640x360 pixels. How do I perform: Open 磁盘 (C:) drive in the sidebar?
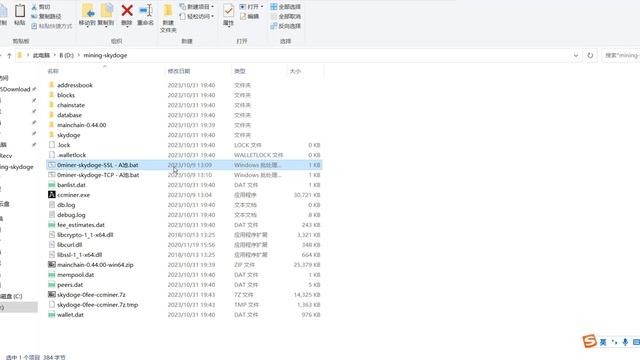(x=11, y=296)
